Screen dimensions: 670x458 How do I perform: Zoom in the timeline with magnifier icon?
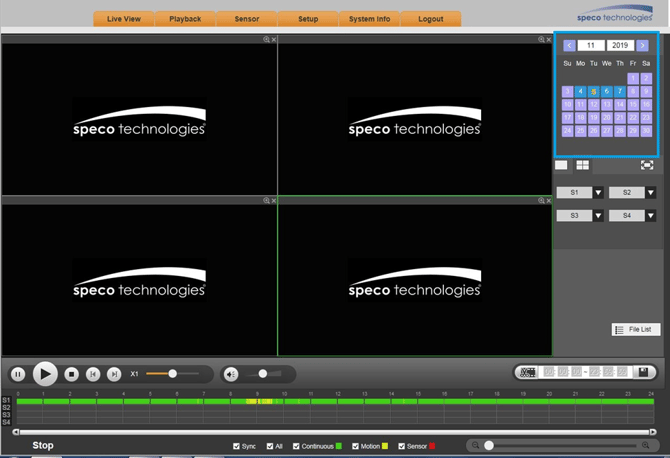pos(645,446)
